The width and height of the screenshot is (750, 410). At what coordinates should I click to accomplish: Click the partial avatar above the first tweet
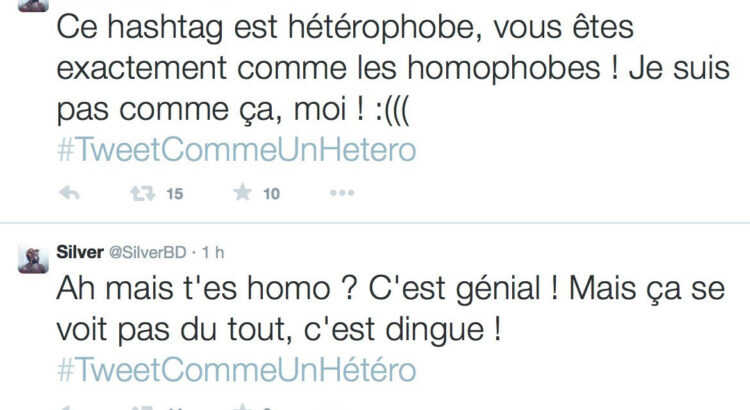(33, 4)
